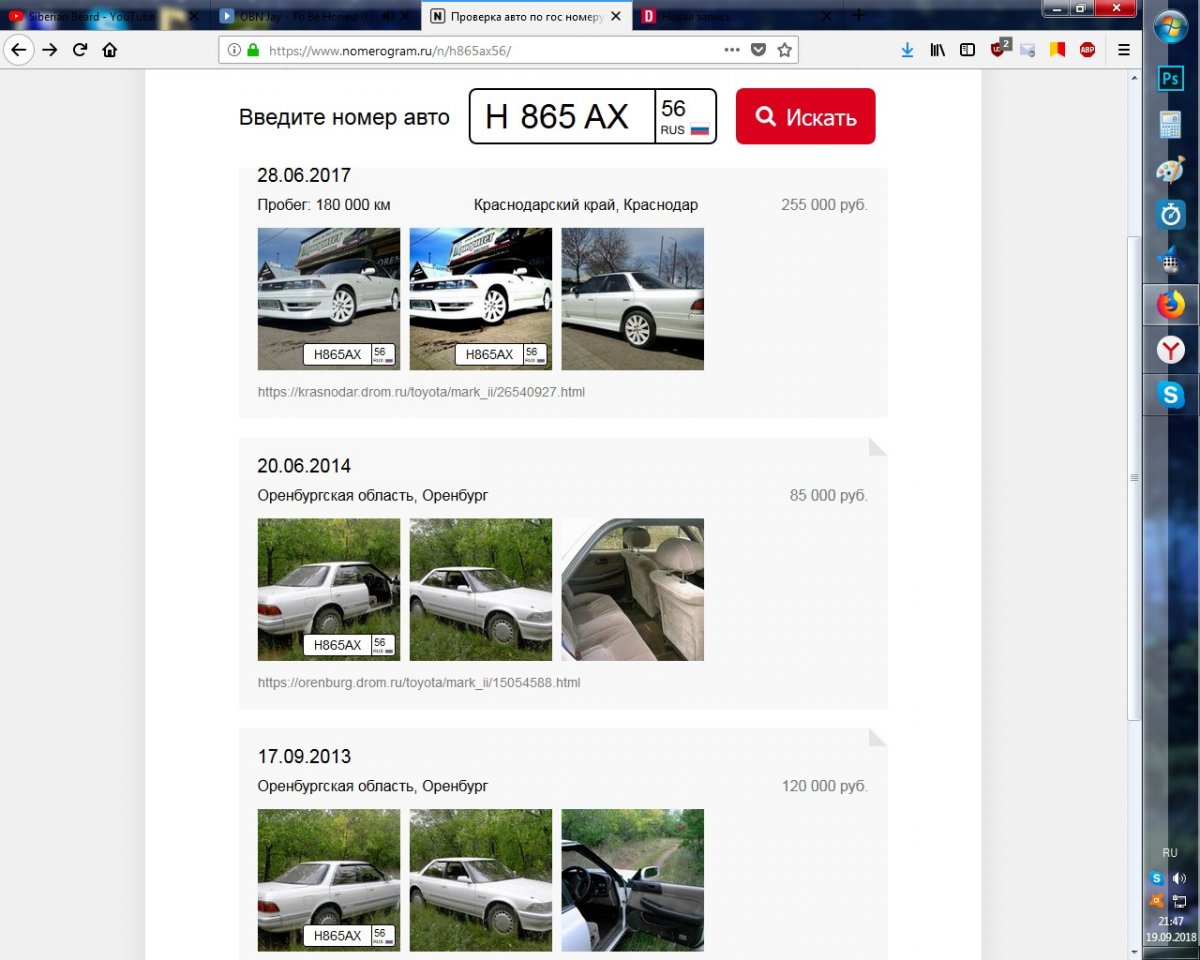Toggle the Firefox sidebar view
This screenshot has width=1200, height=960.
(967, 50)
